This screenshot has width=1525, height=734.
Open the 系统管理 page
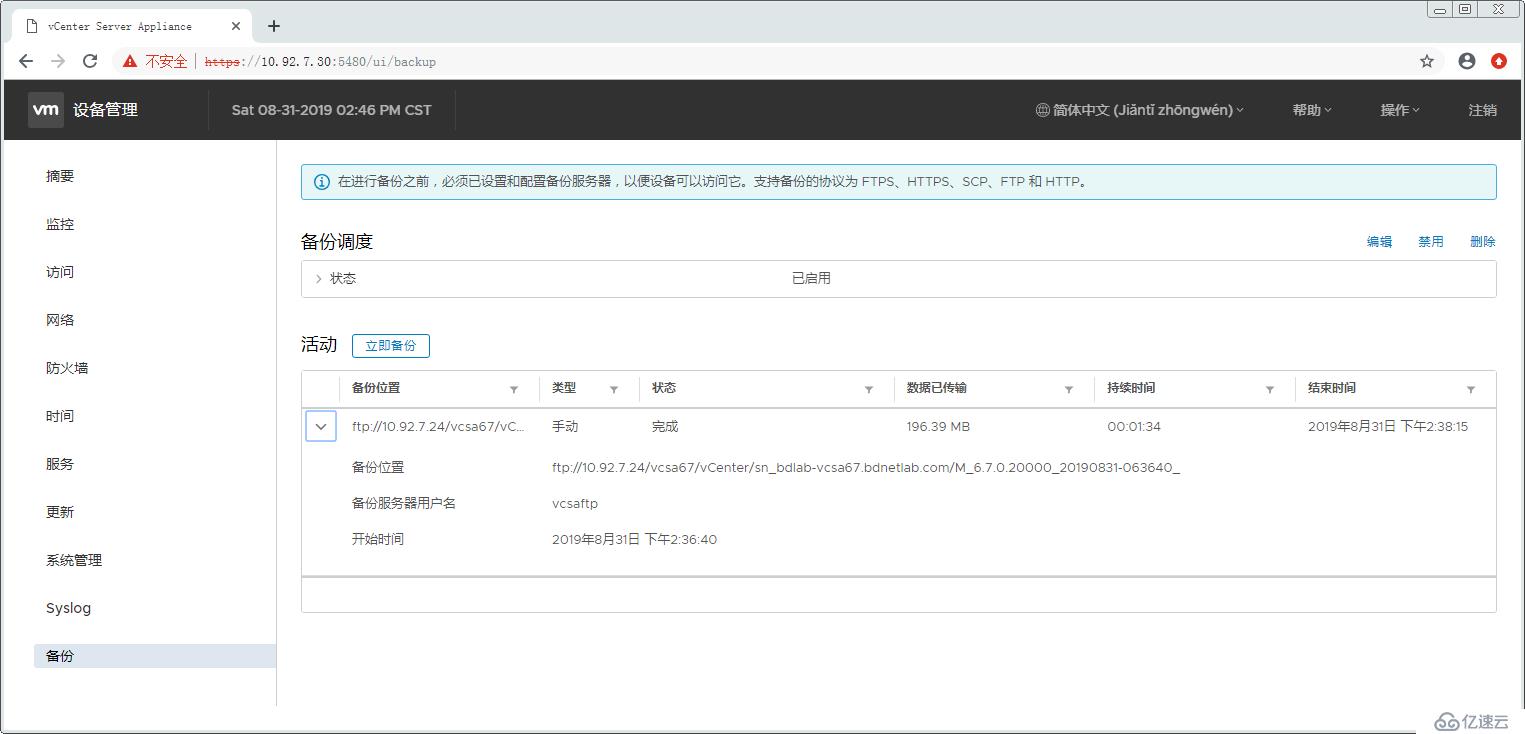[x=74, y=560]
